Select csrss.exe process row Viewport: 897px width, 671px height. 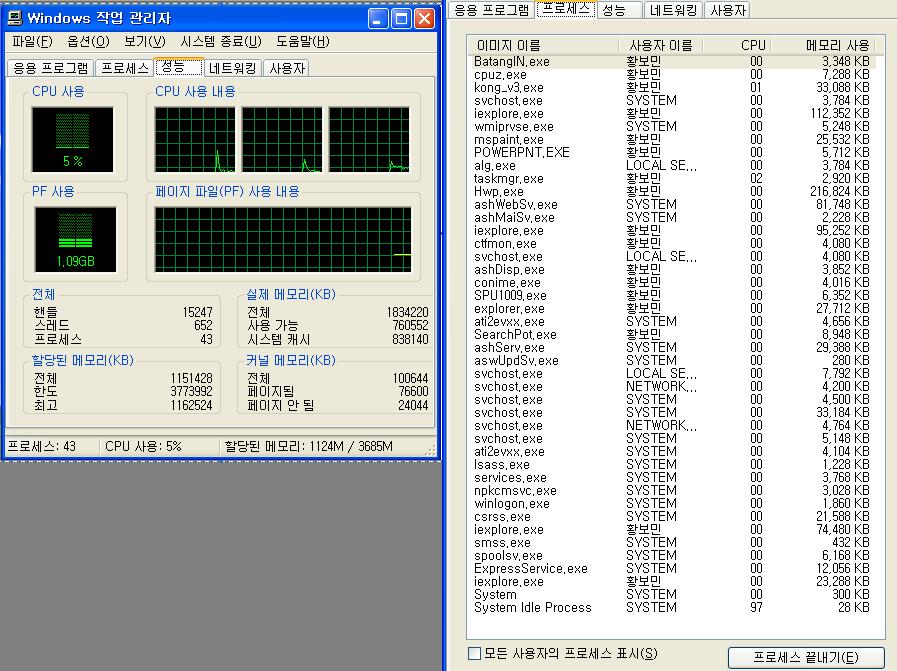coord(673,517)
